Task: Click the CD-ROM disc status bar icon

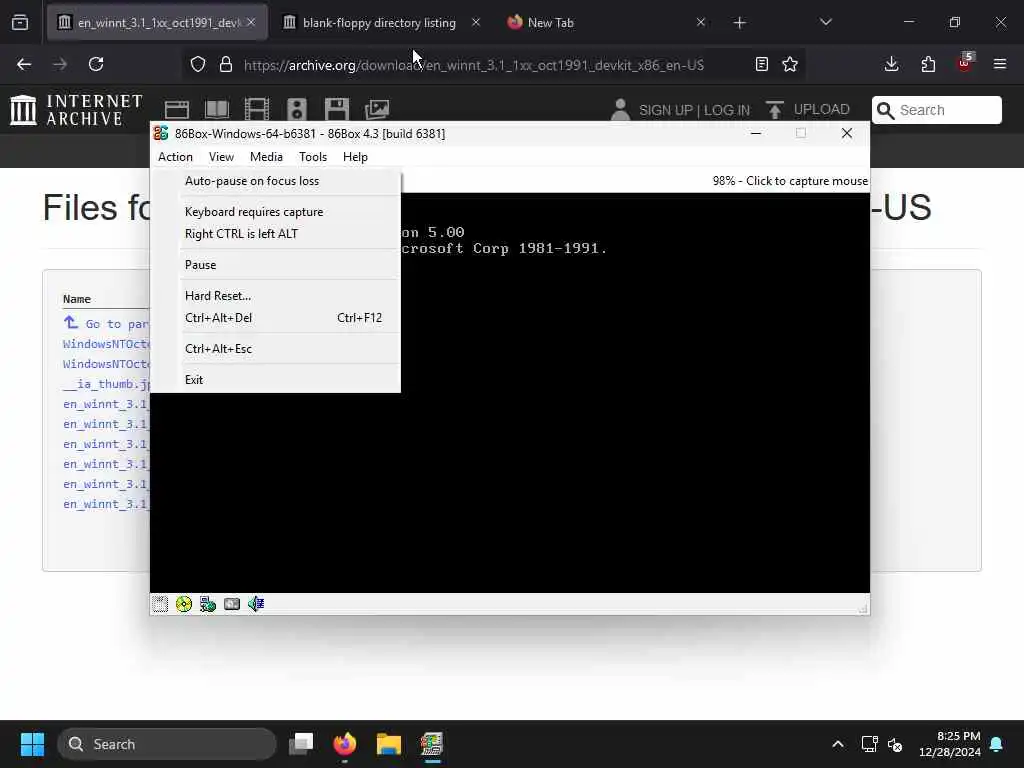Action: coord(184,604)
